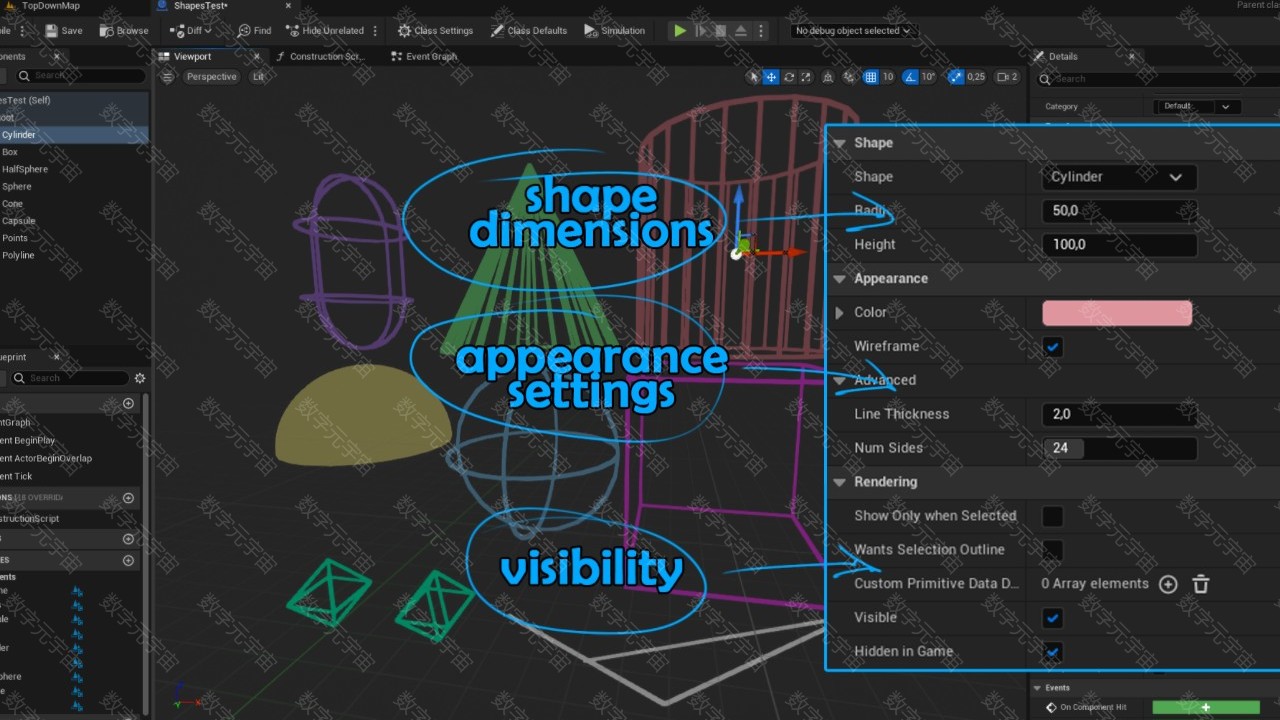Open the debug object selector dropdown

point(852,31)
